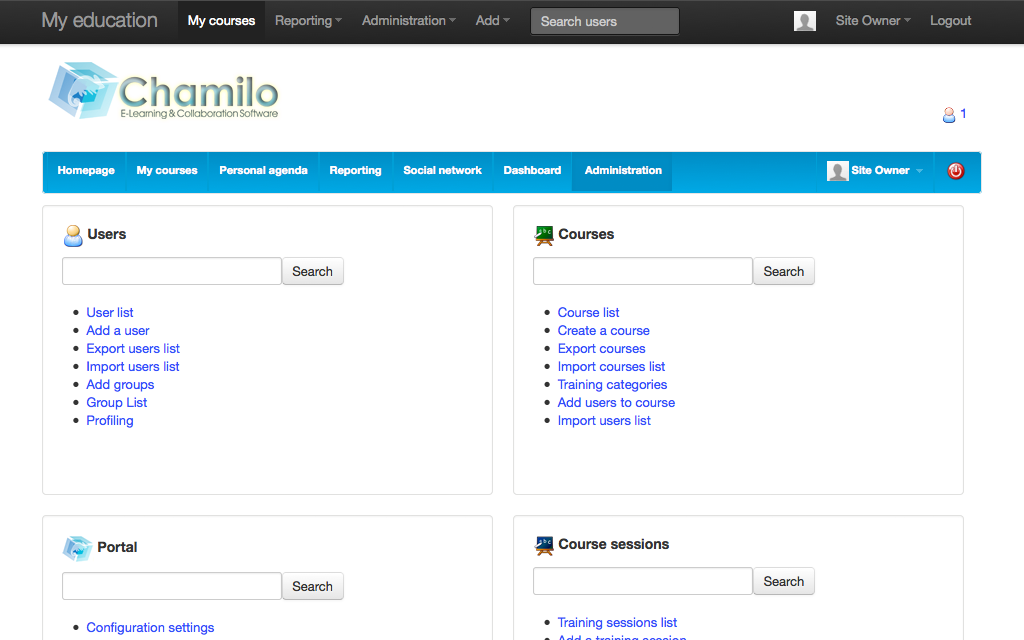Open Configuration settings under Portal

coord(150,627)
